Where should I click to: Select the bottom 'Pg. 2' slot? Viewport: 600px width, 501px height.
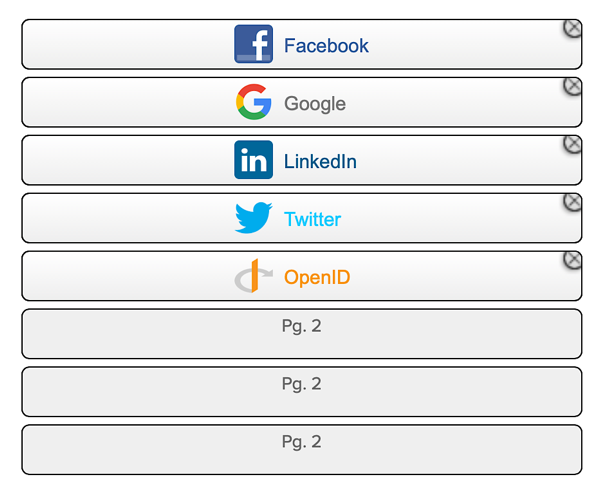pos(301,449)
